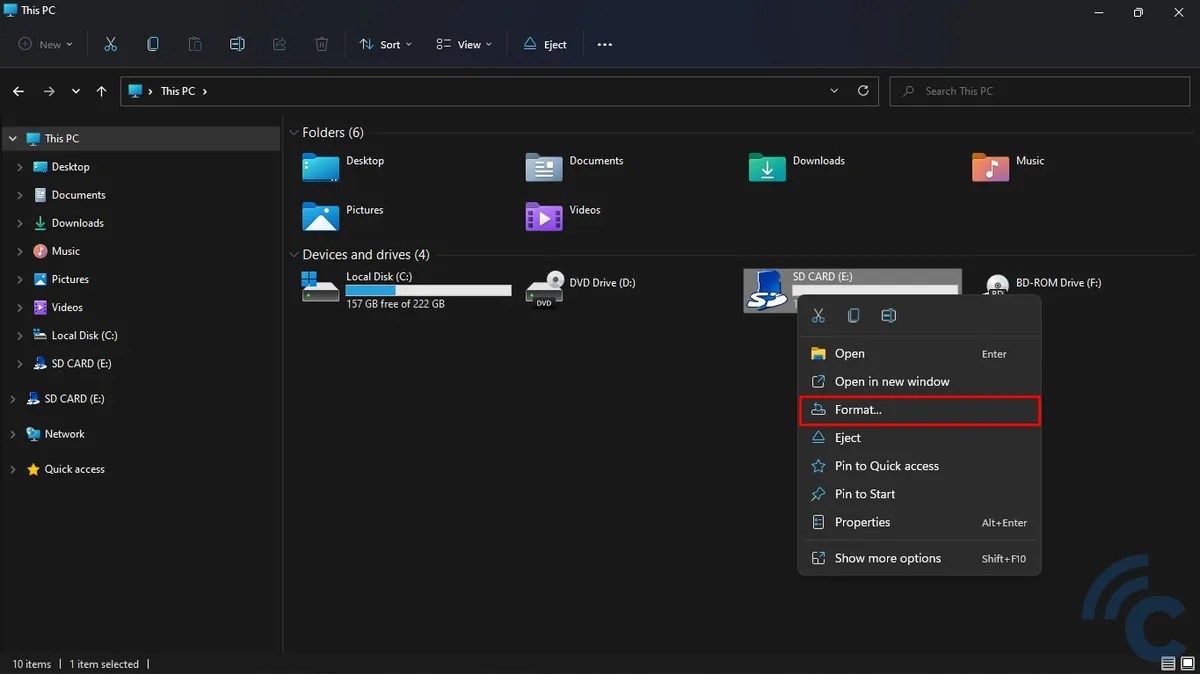Click the Share icon in the toolbar
The height and width of the screenshot is (674, 1200).
(279, 44)
